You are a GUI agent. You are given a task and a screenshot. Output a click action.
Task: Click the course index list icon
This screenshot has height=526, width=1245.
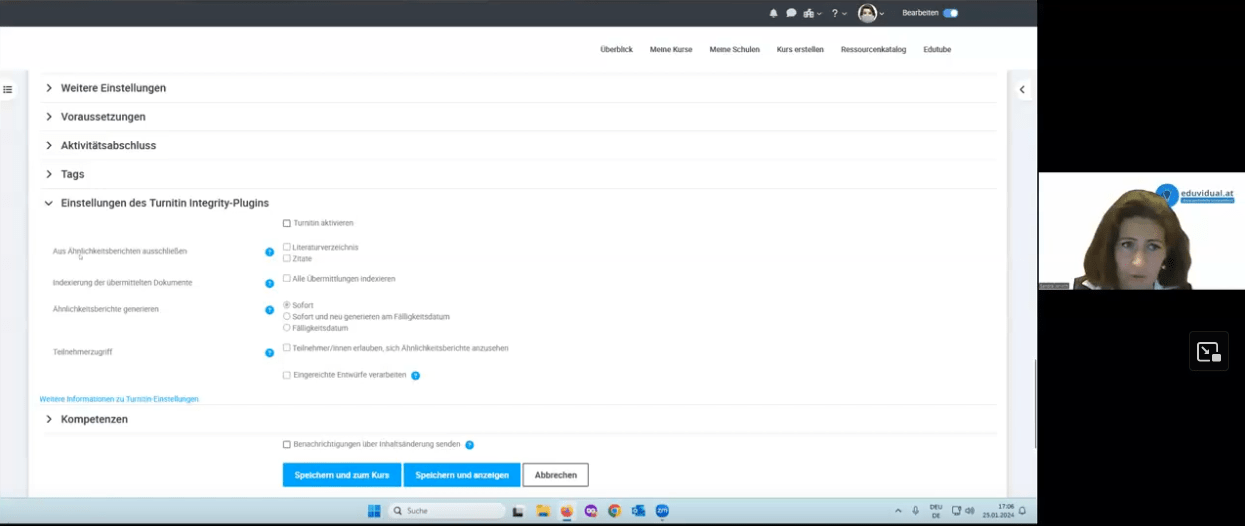pyautogui.click(x=8, y=90)
